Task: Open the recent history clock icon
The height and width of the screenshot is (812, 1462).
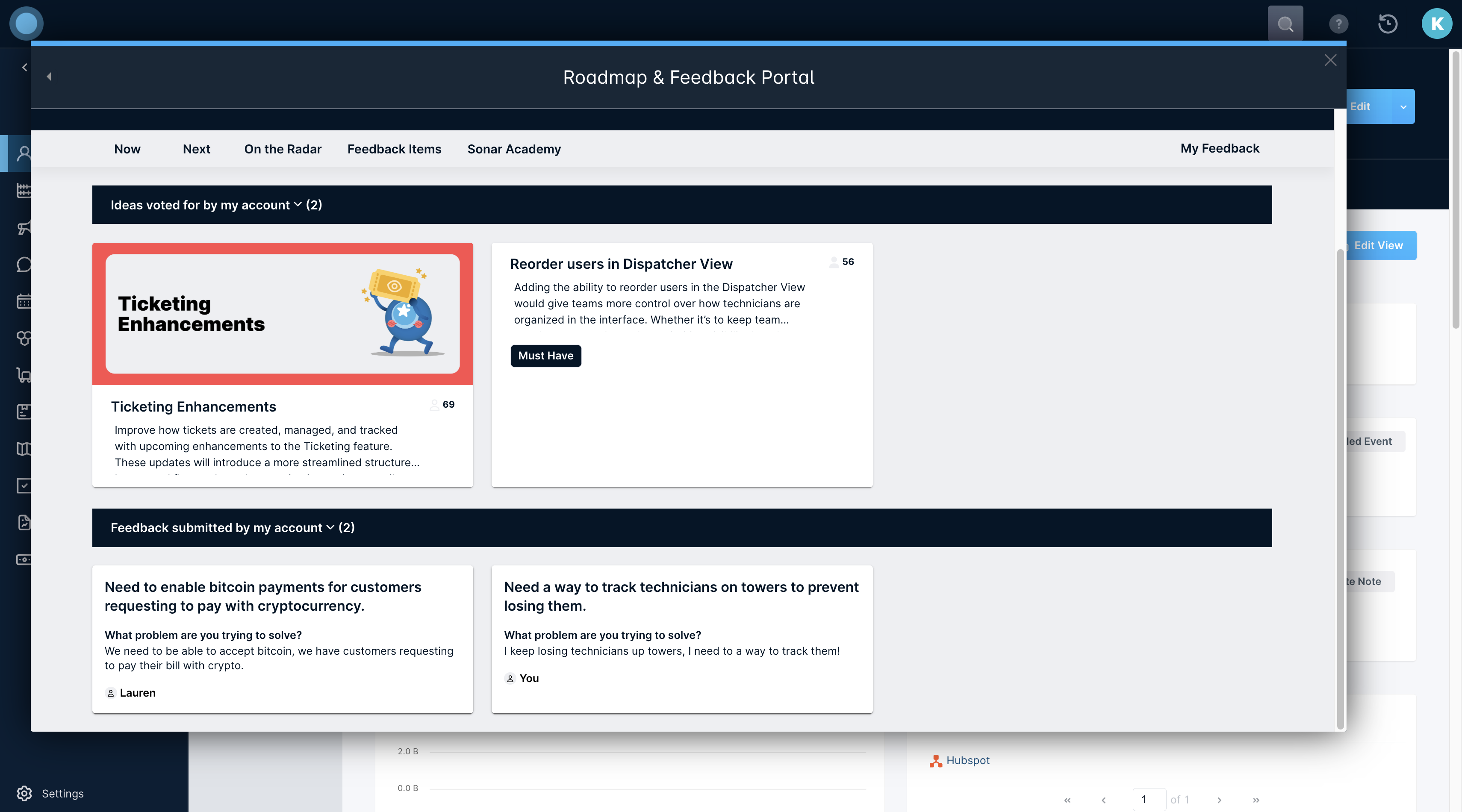Action: (1388, 24)
